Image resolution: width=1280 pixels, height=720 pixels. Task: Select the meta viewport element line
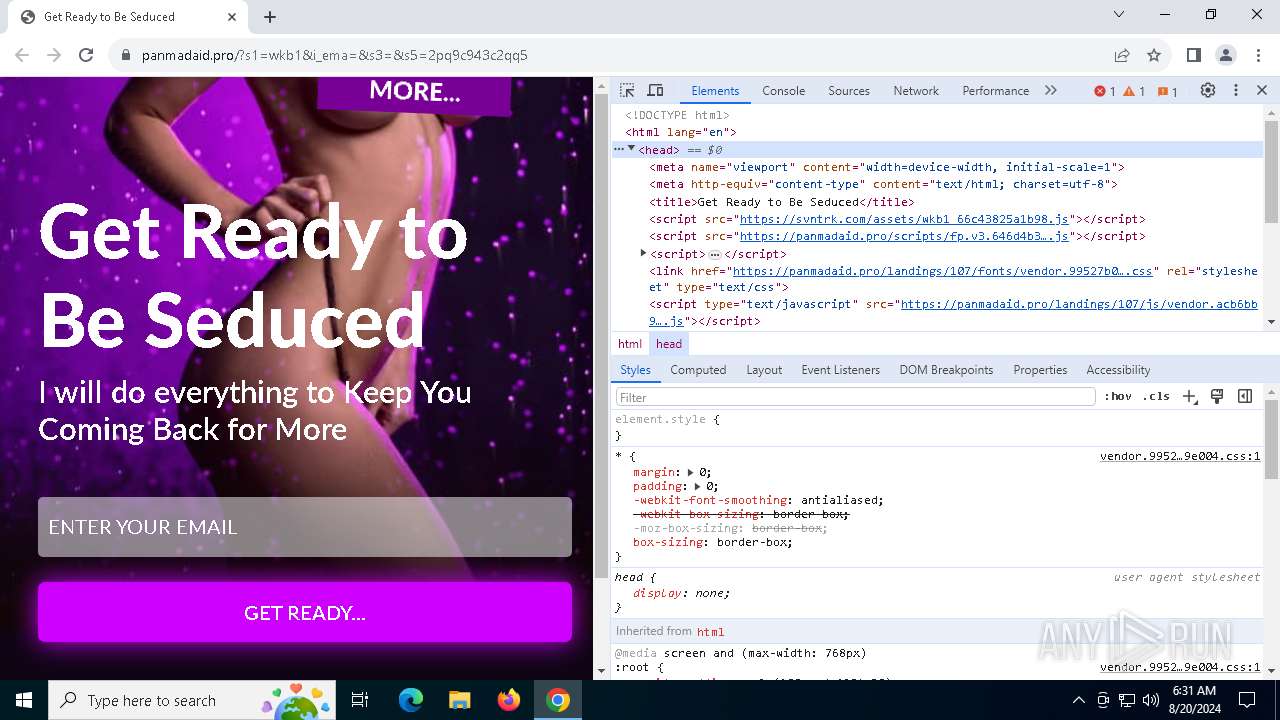(x=887, y=167)
